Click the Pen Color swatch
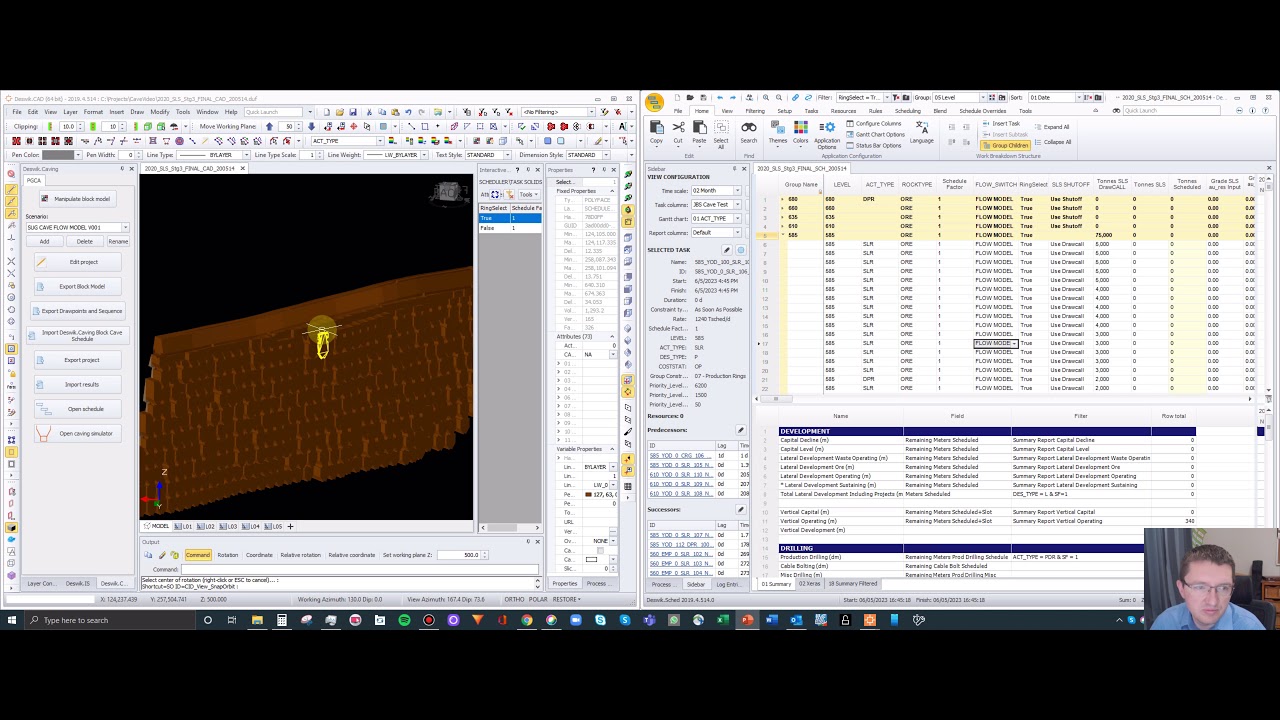This screenshot has height=720, width=1280. 58,155
